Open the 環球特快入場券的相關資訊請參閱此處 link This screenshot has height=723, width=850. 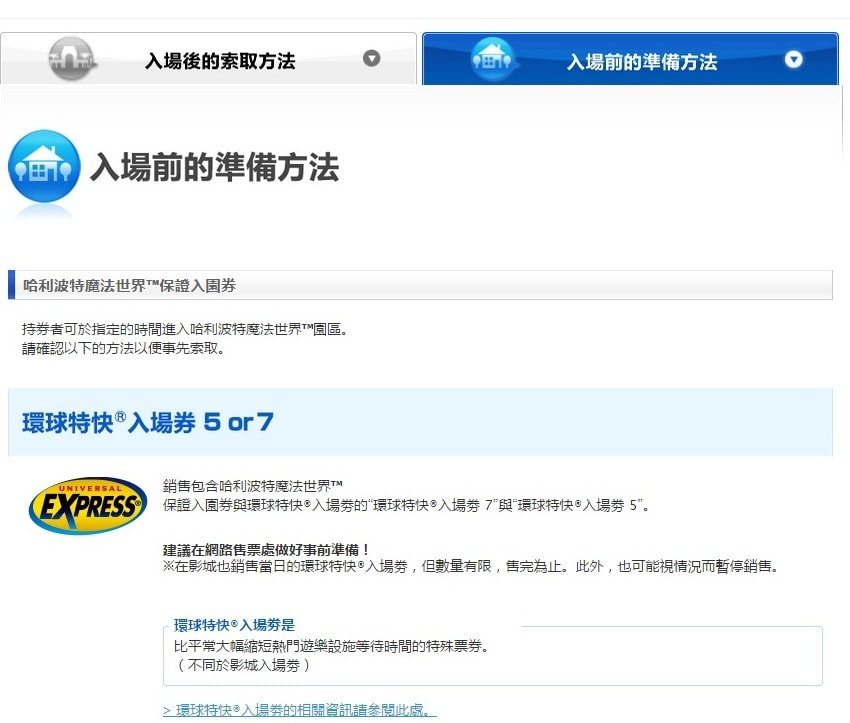click(x=299, y=710)
